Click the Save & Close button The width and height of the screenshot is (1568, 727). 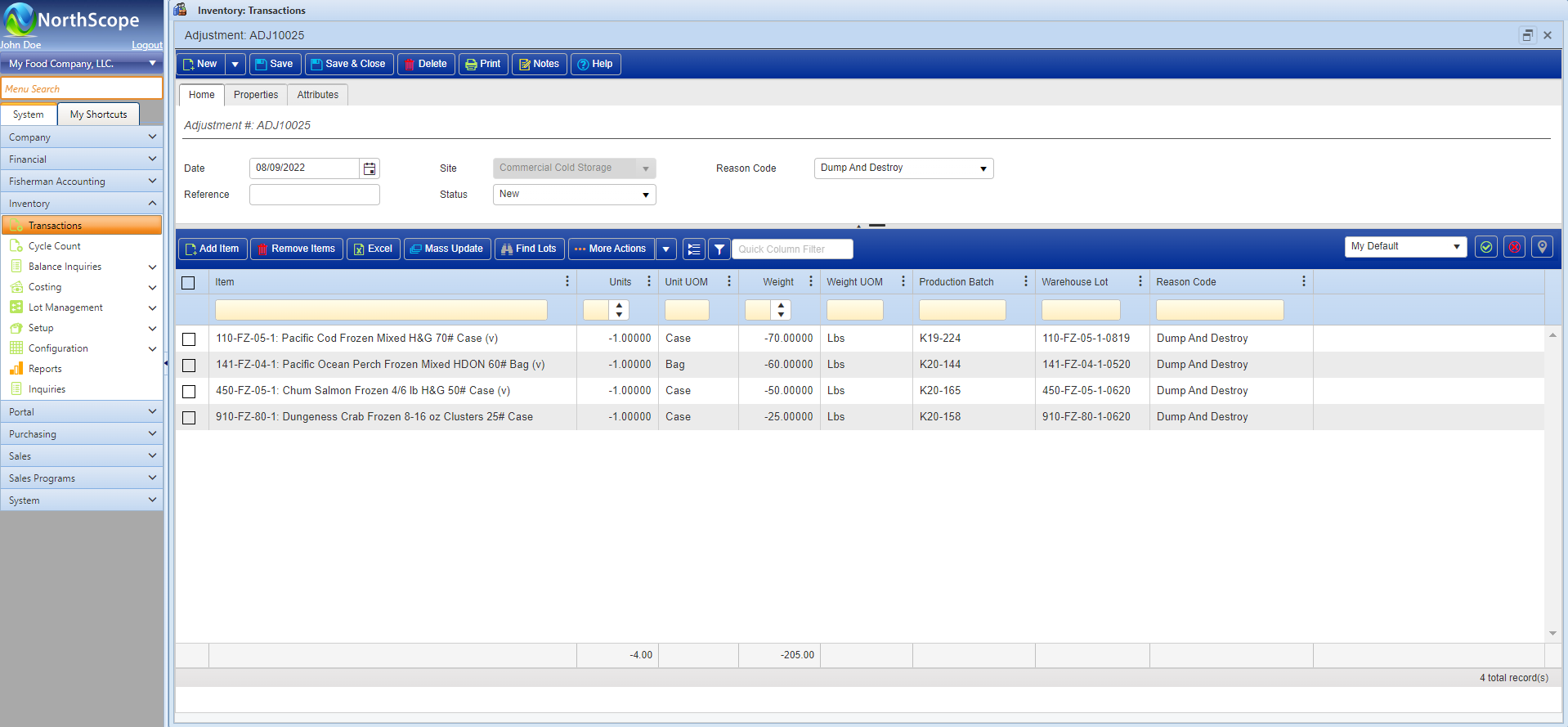click(x=349, y=64)
